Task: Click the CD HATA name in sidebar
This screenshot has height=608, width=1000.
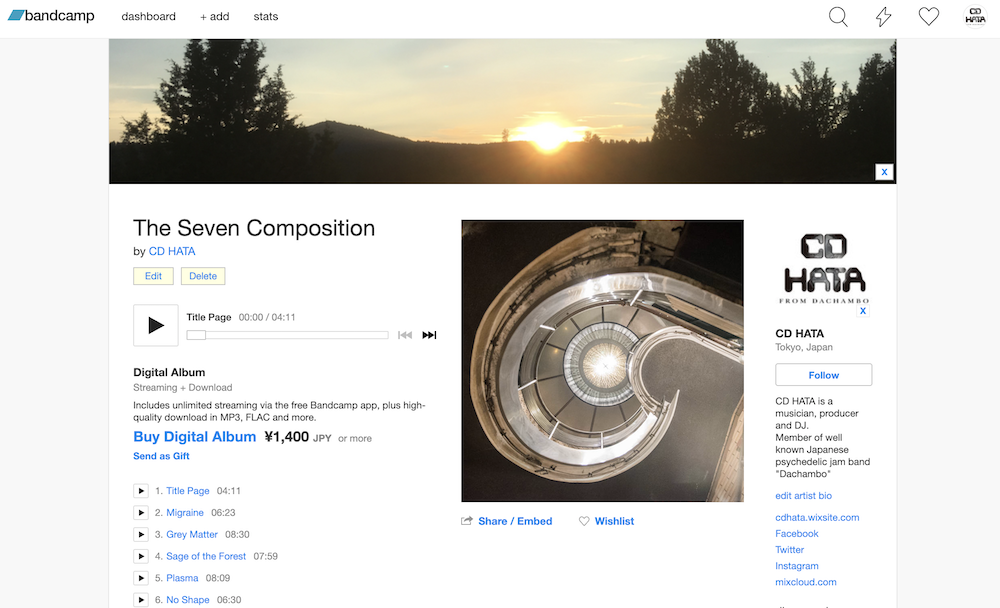Action: [800, 334]
